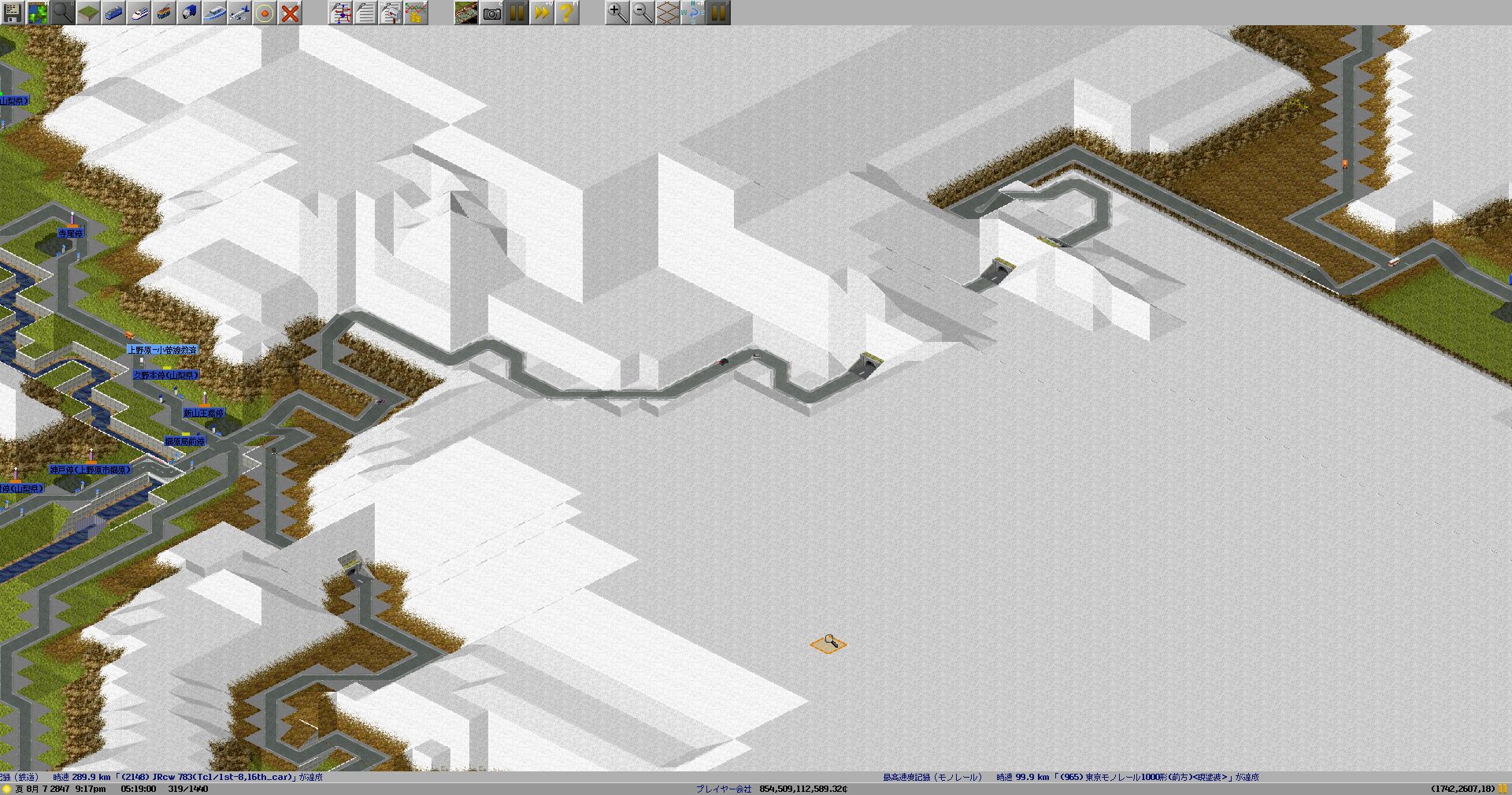Select the red X remove tool
Screen dimensions: 1512x795
pos(290,13)
